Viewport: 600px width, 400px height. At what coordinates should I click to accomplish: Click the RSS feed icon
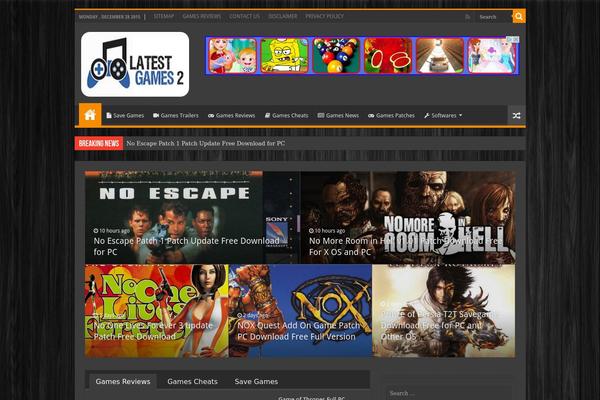tap(467, 17)
